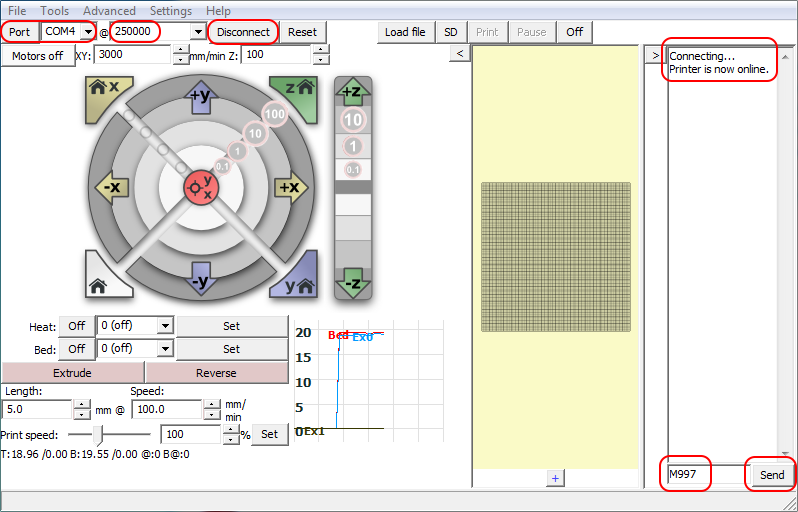Screen dimensions: 798x512
Task: Click the M997 command input field
Action: point(705,475)
